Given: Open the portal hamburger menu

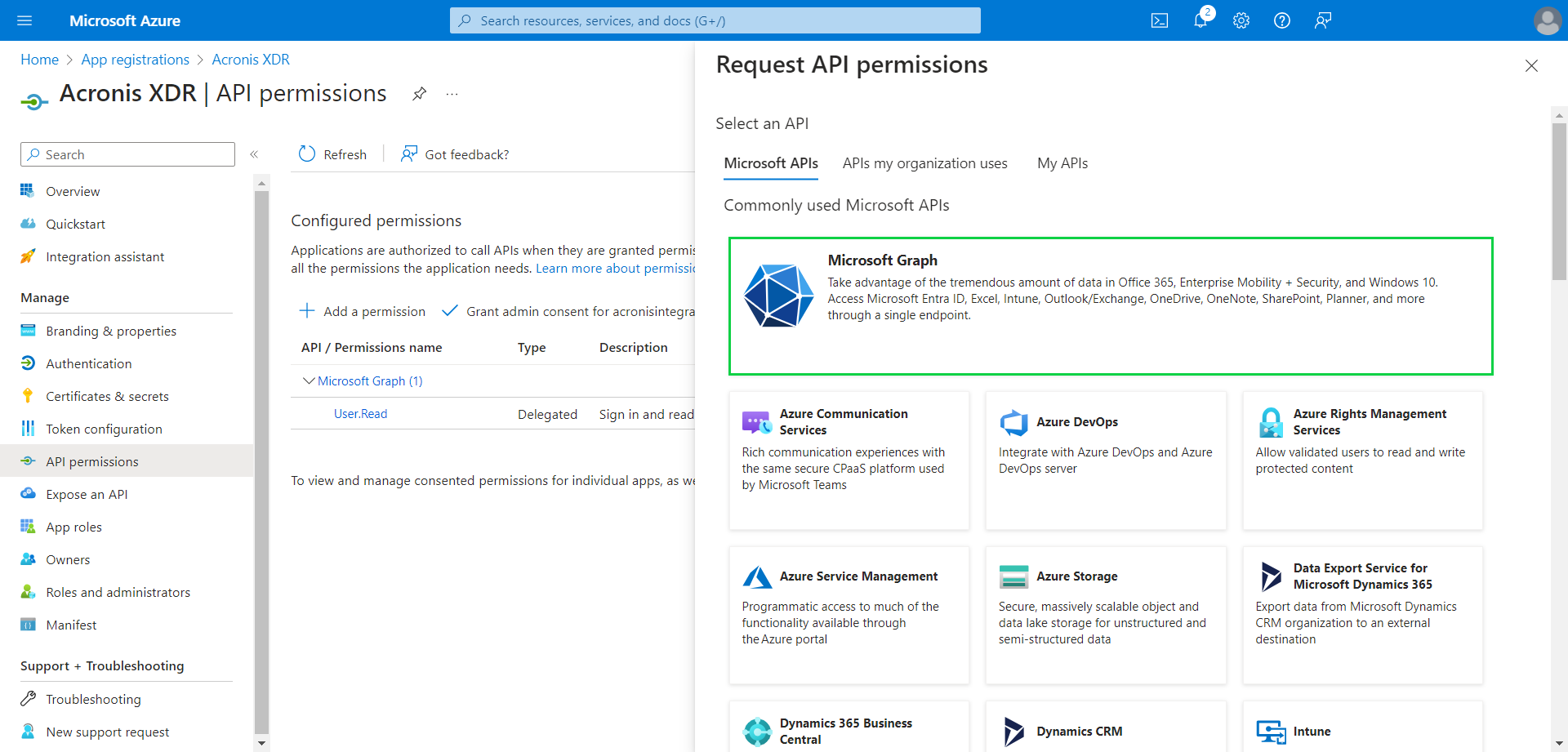Looking at the screenshot, I should tap(24, 20).
